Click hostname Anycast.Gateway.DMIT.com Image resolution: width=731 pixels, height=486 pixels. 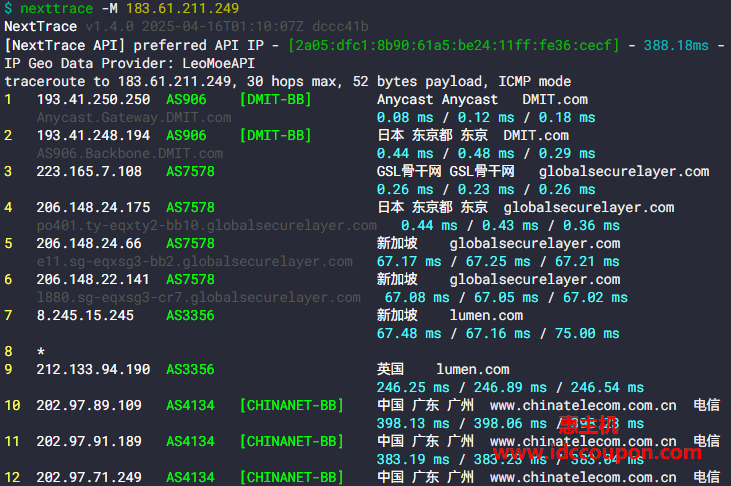pos(134,118)
